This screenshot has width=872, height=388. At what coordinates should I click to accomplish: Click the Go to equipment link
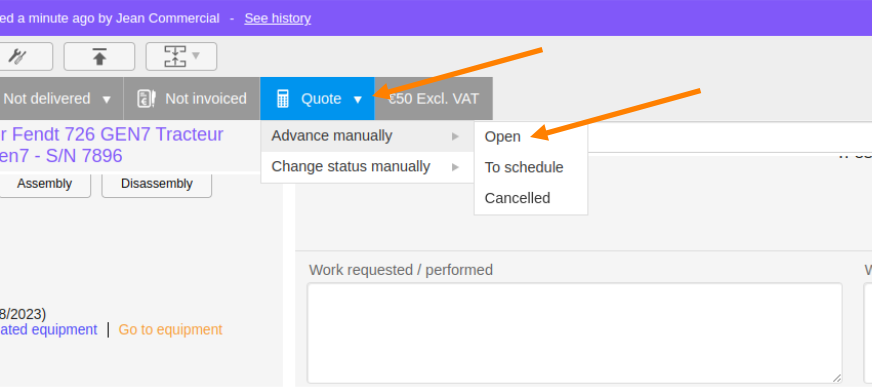pos(170,330)
